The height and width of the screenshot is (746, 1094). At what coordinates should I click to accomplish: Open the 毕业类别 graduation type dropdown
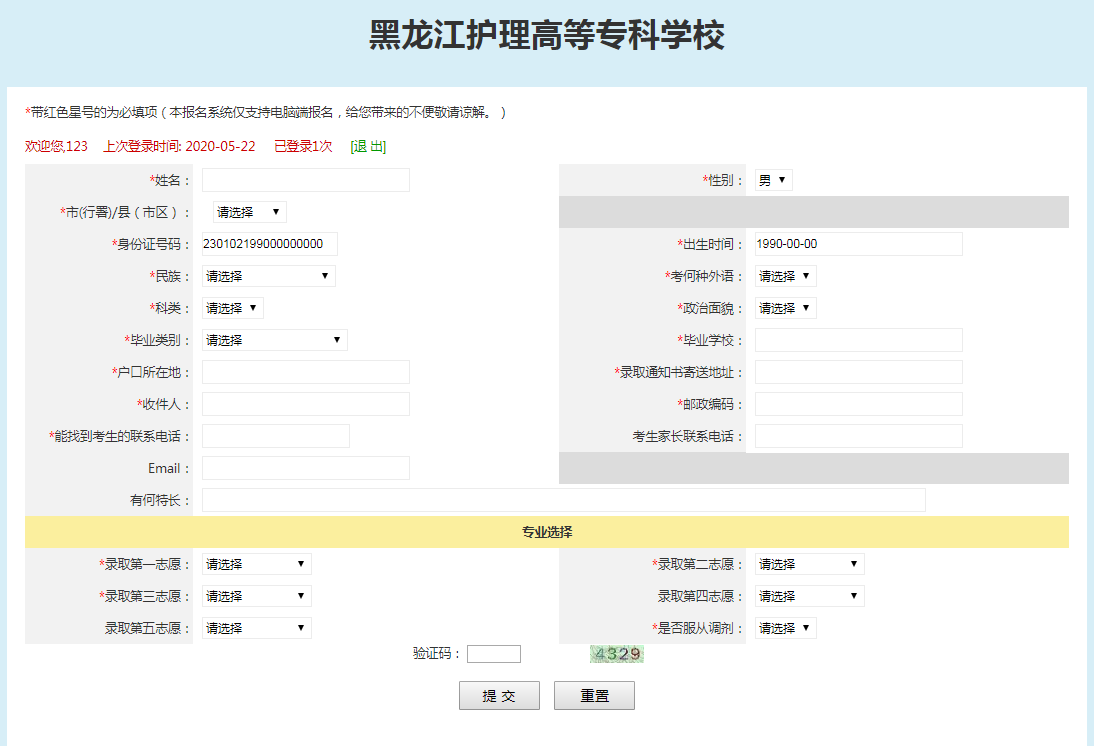click(x=274, y=340)
